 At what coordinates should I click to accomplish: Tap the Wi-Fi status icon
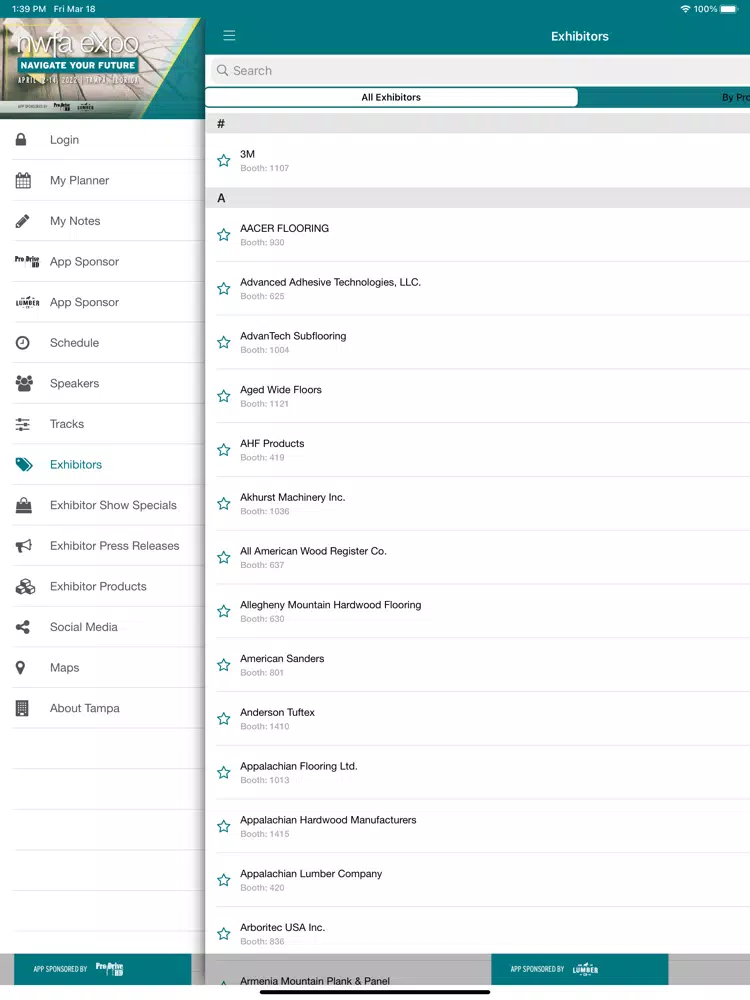(x=686, y=9)
